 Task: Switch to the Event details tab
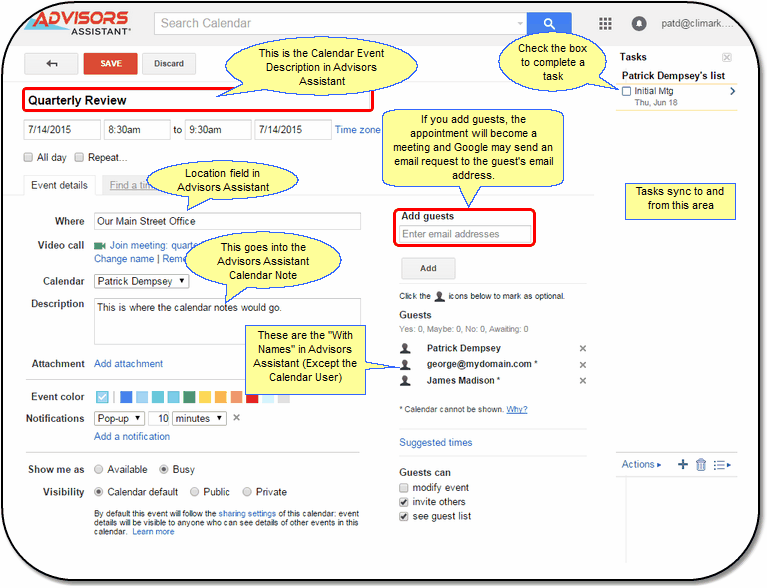[x=59, y=185]
